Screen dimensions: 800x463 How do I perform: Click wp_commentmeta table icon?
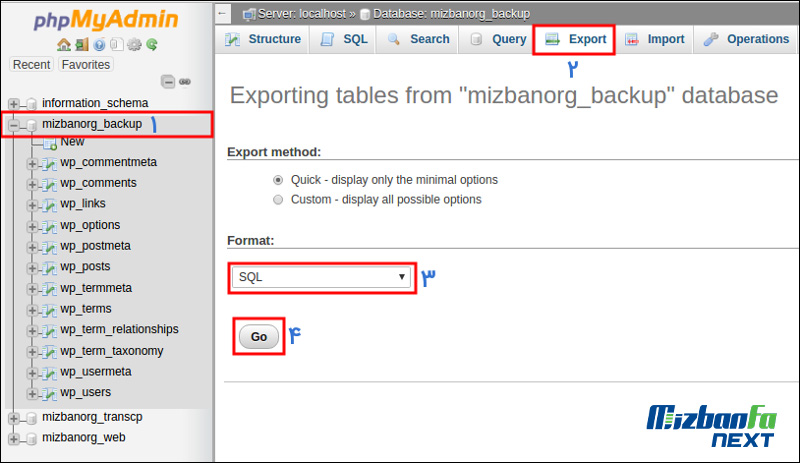(x=49, y=164)
